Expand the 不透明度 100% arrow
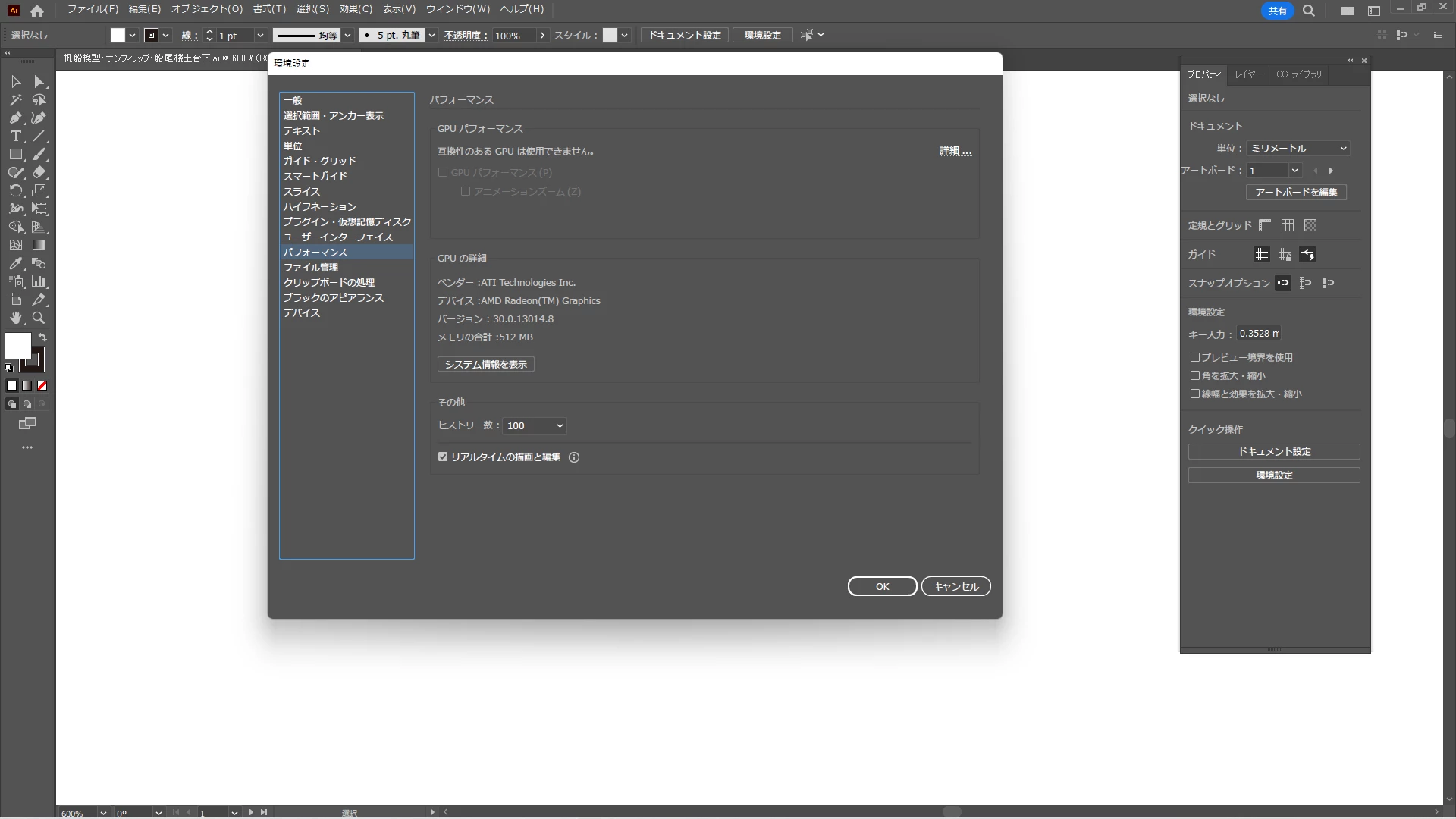This screenshot has height=819, width=1456. [x=542, y=36]
